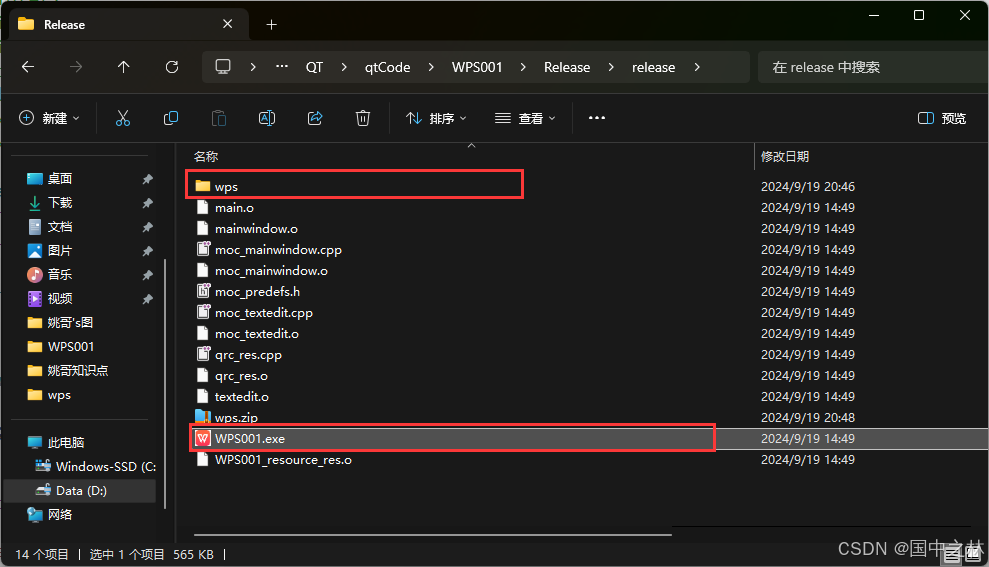Image resolution: width=989 pixels, height=567 pixels.
Task: Click the ellipsis in the address breadcrumb
Action: 282,66
